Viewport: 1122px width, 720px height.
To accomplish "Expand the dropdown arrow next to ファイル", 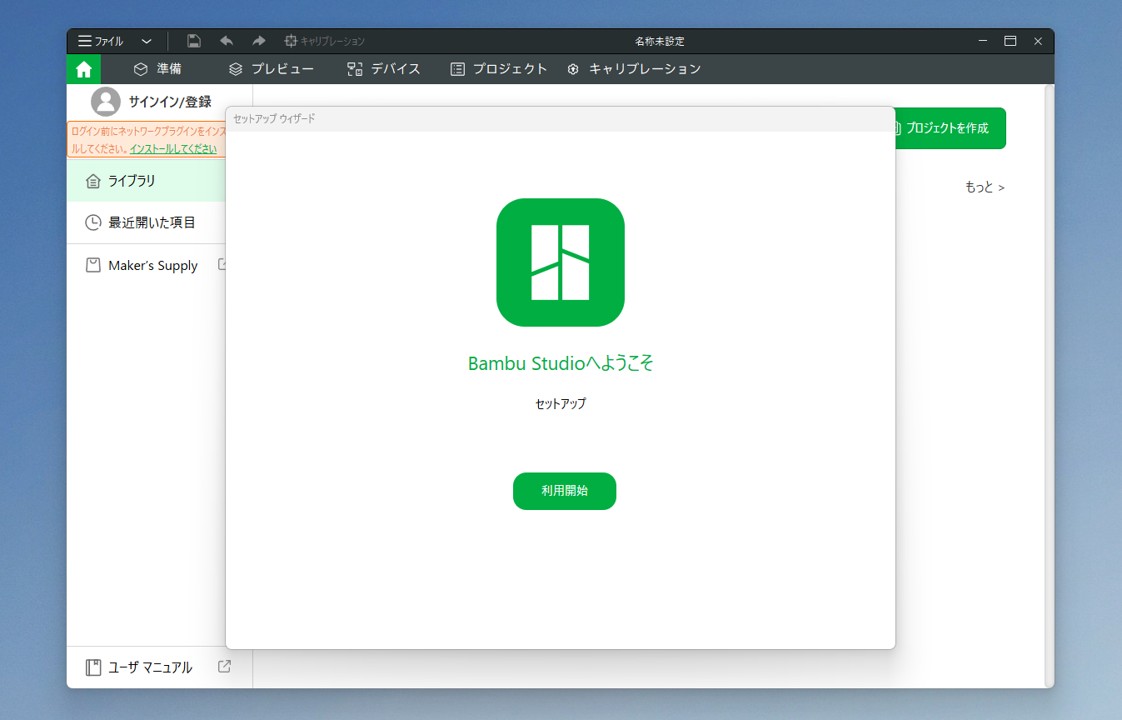I will 146,42.
